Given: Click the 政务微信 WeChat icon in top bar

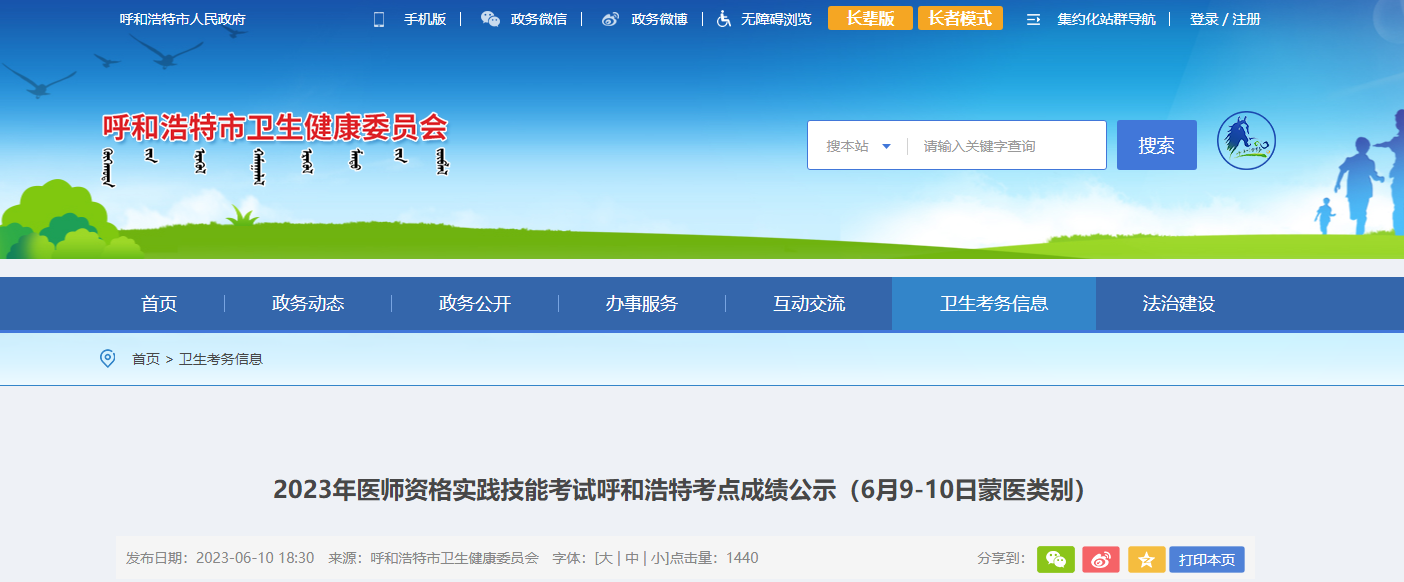Looking at the screenshot, I should pyautogui.click(x=490, y=19).
